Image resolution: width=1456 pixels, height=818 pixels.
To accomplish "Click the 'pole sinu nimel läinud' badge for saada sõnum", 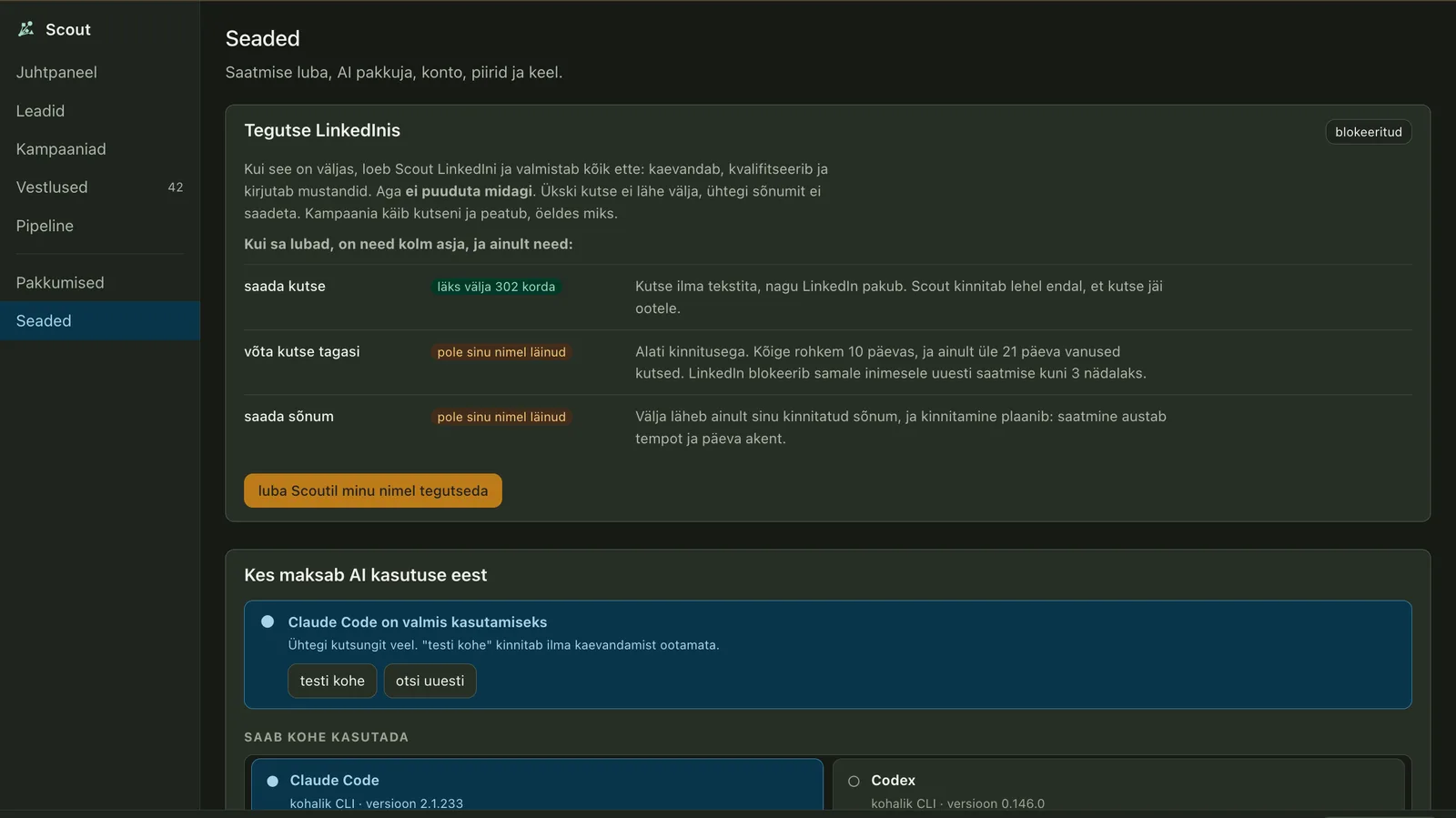I will [x=501, y=417].
